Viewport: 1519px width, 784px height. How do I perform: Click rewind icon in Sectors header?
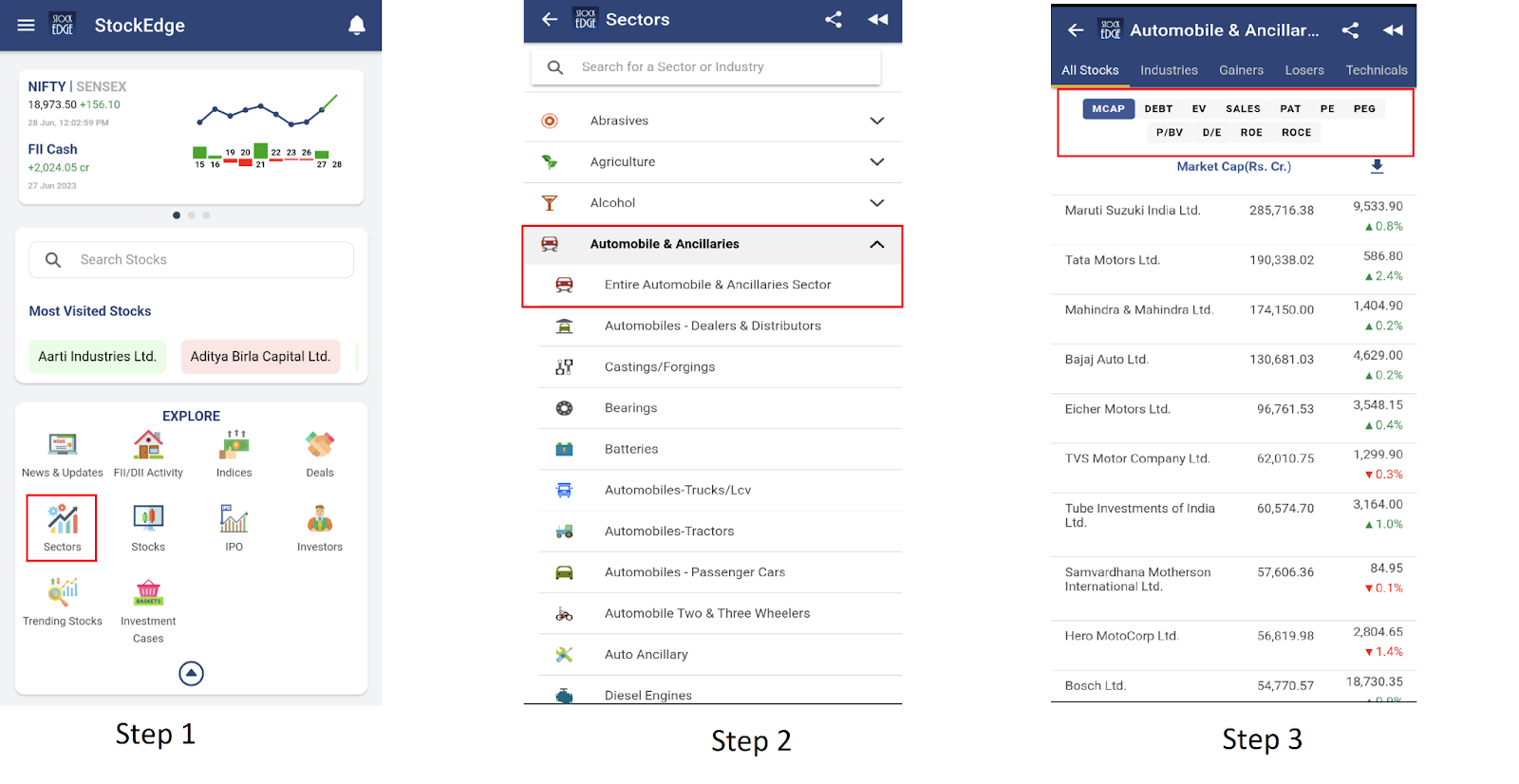tap(878, 19)
